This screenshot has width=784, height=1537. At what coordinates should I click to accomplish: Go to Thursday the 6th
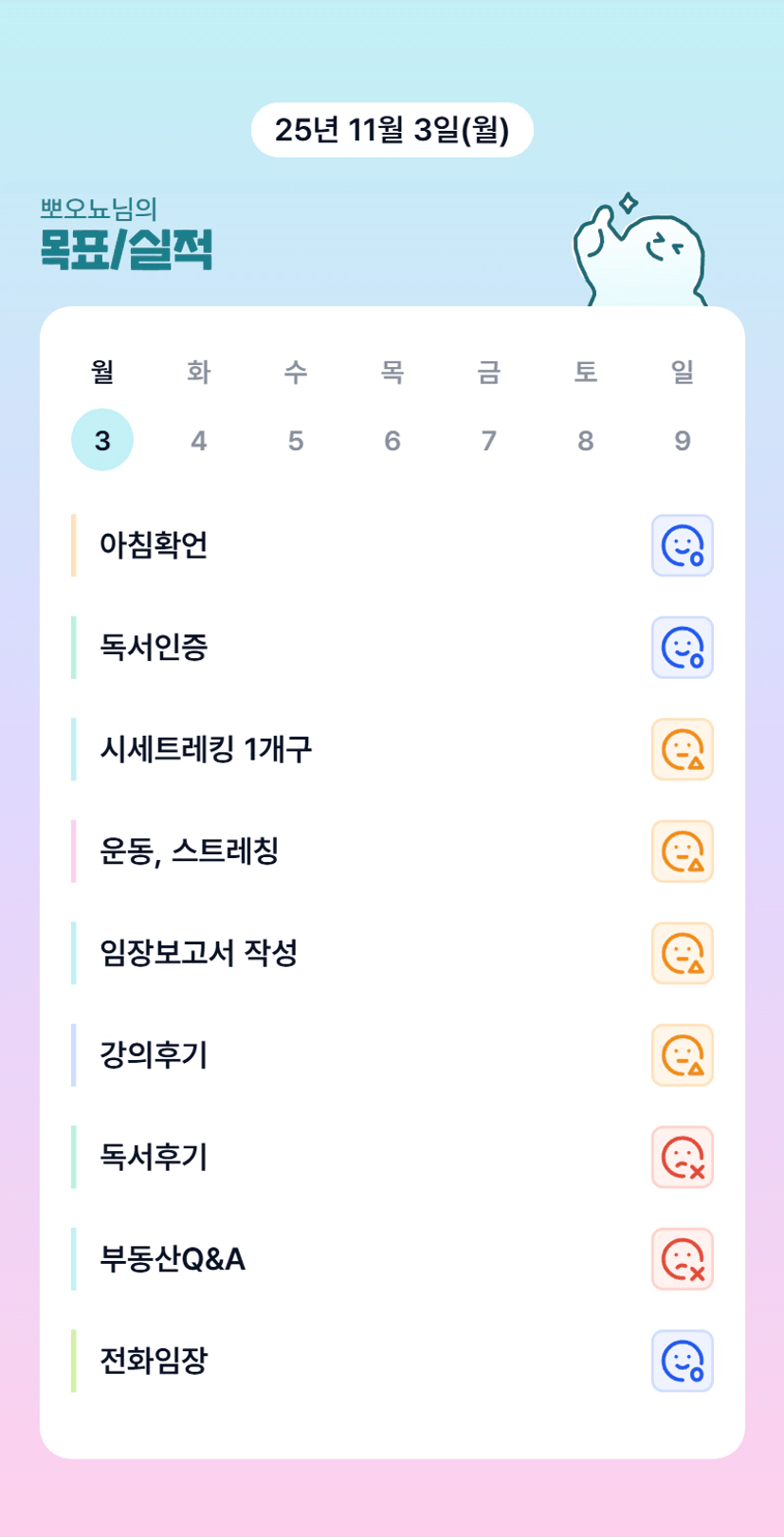pos(392,440)
